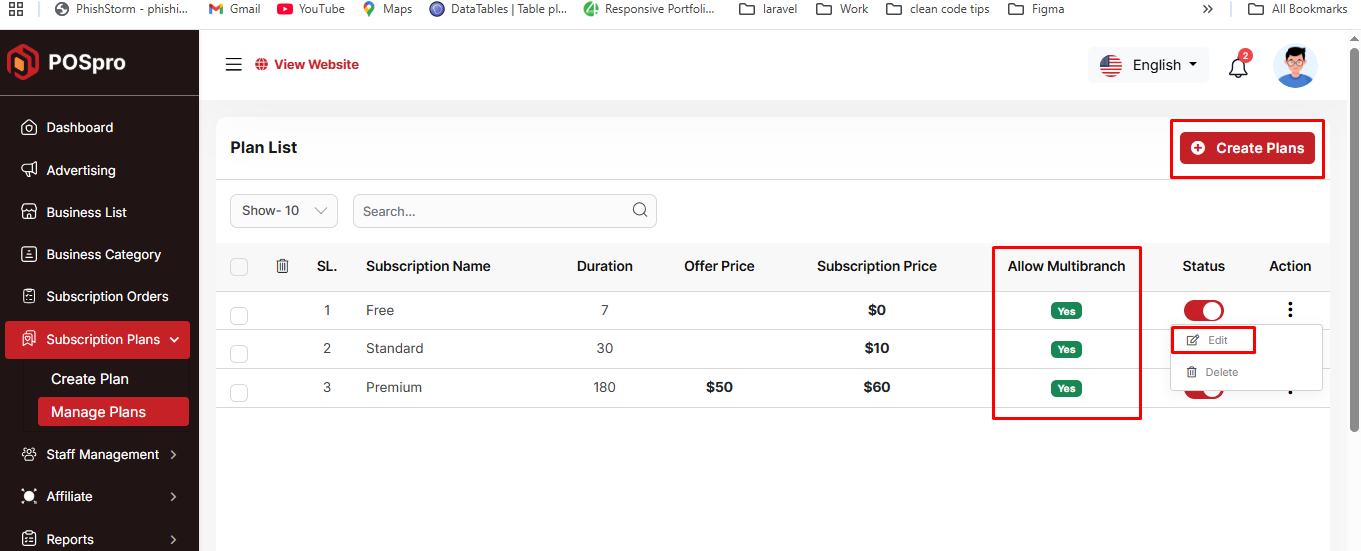The image size is (1361, 551).
Task: Open the Show-10 entries dropdown
Action: coord(284,211)
